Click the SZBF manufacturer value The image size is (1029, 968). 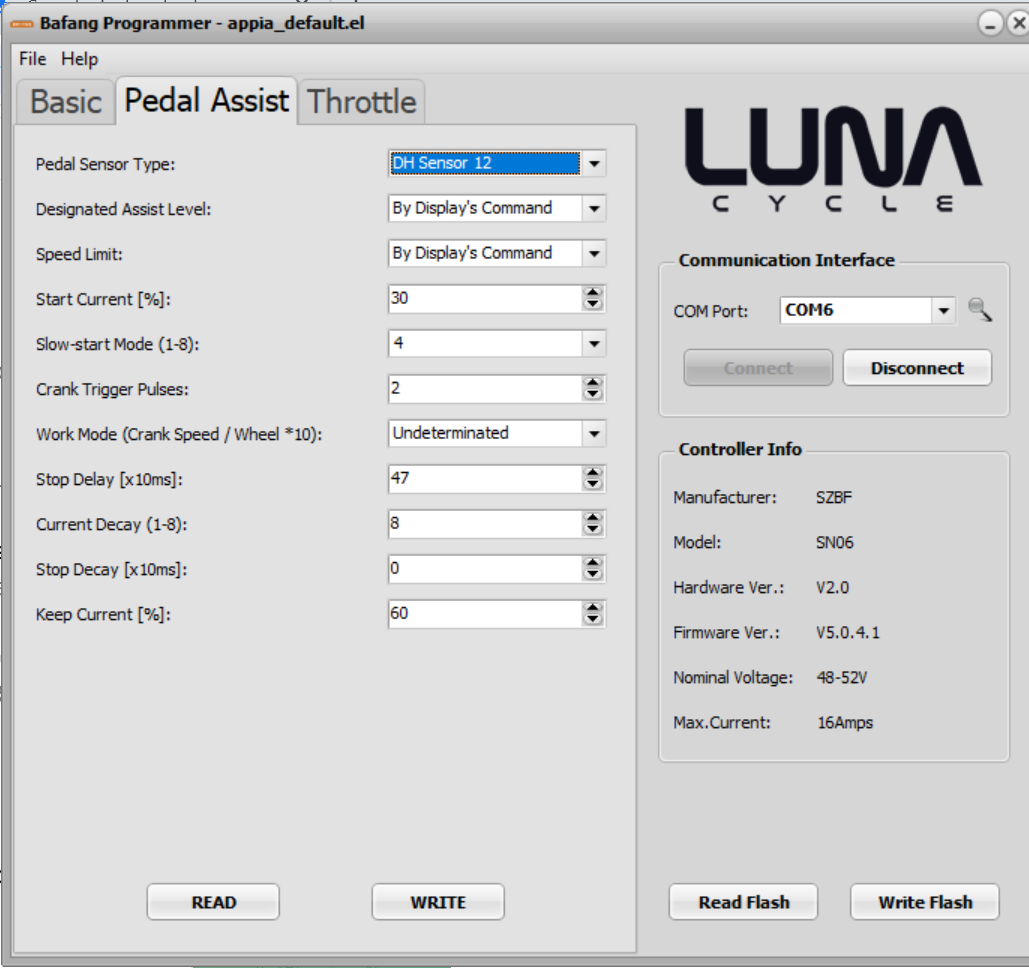click(834, 497)
